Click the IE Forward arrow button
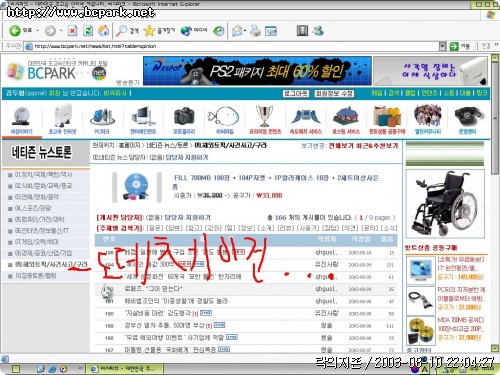Image resolution: width=500 pixels, height=375 pixels. (x=50, y=31)
